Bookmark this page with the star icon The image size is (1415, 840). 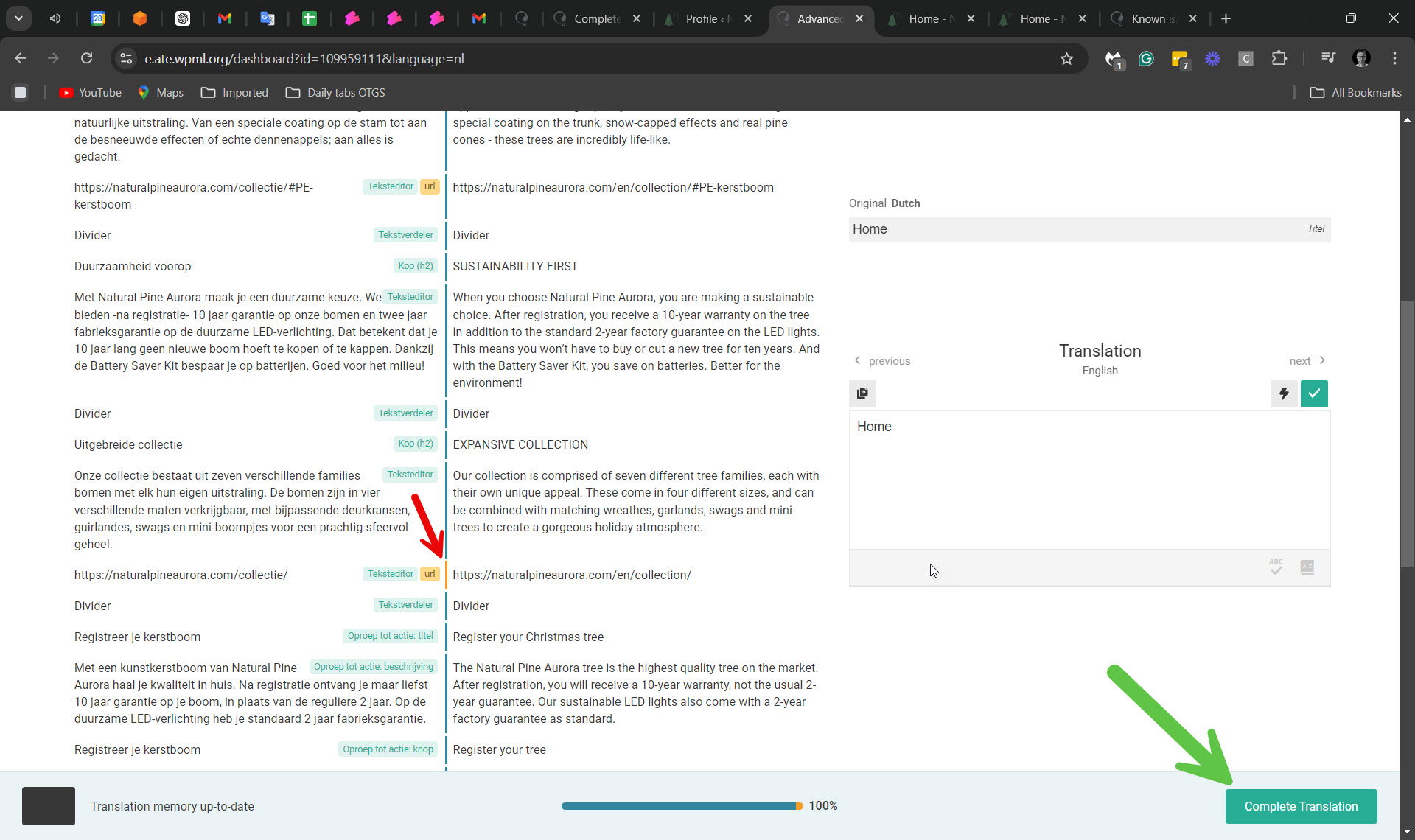pos(1066,58)
